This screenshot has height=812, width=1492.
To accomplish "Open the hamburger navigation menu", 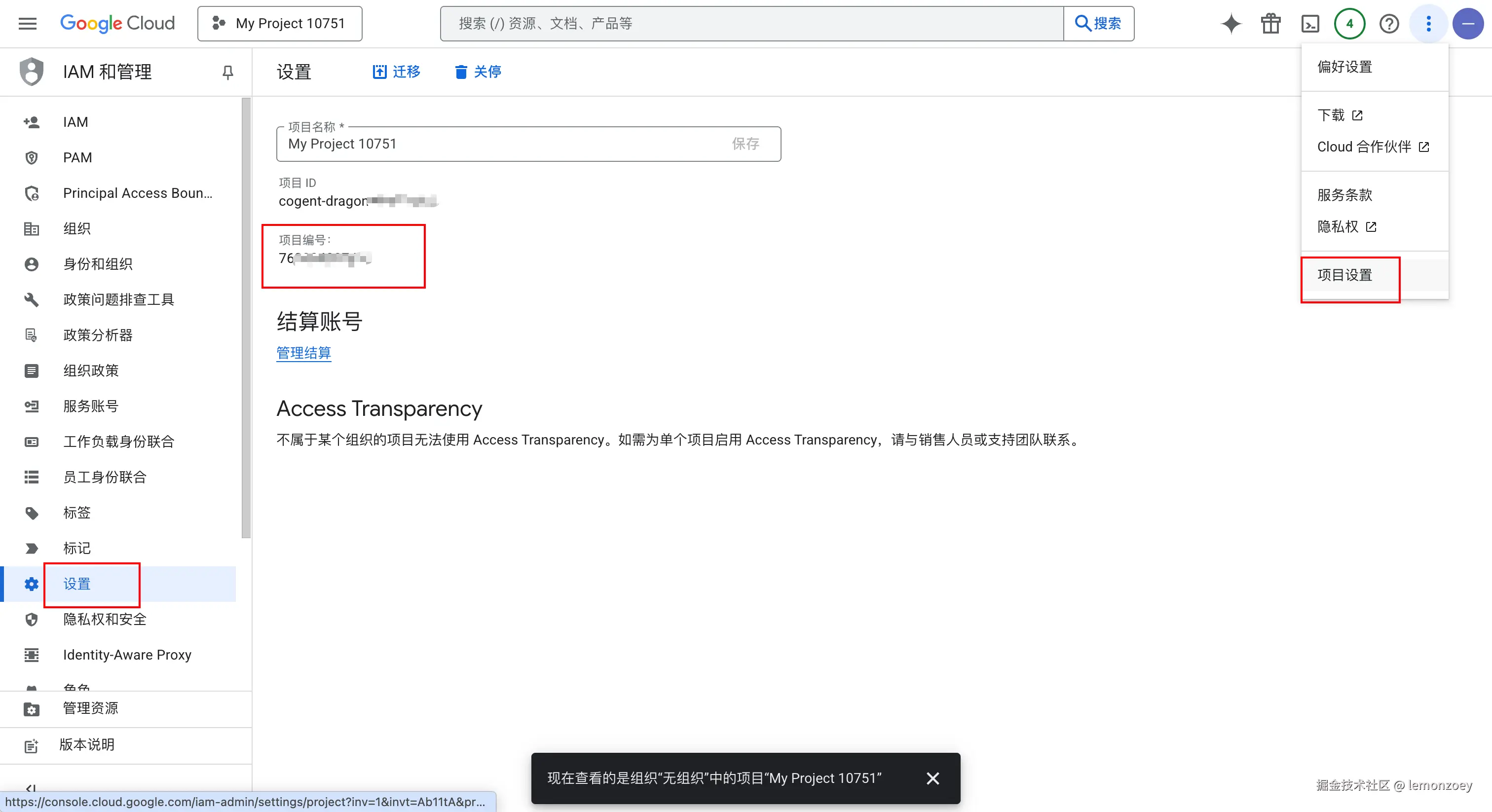I will (27, 24).
